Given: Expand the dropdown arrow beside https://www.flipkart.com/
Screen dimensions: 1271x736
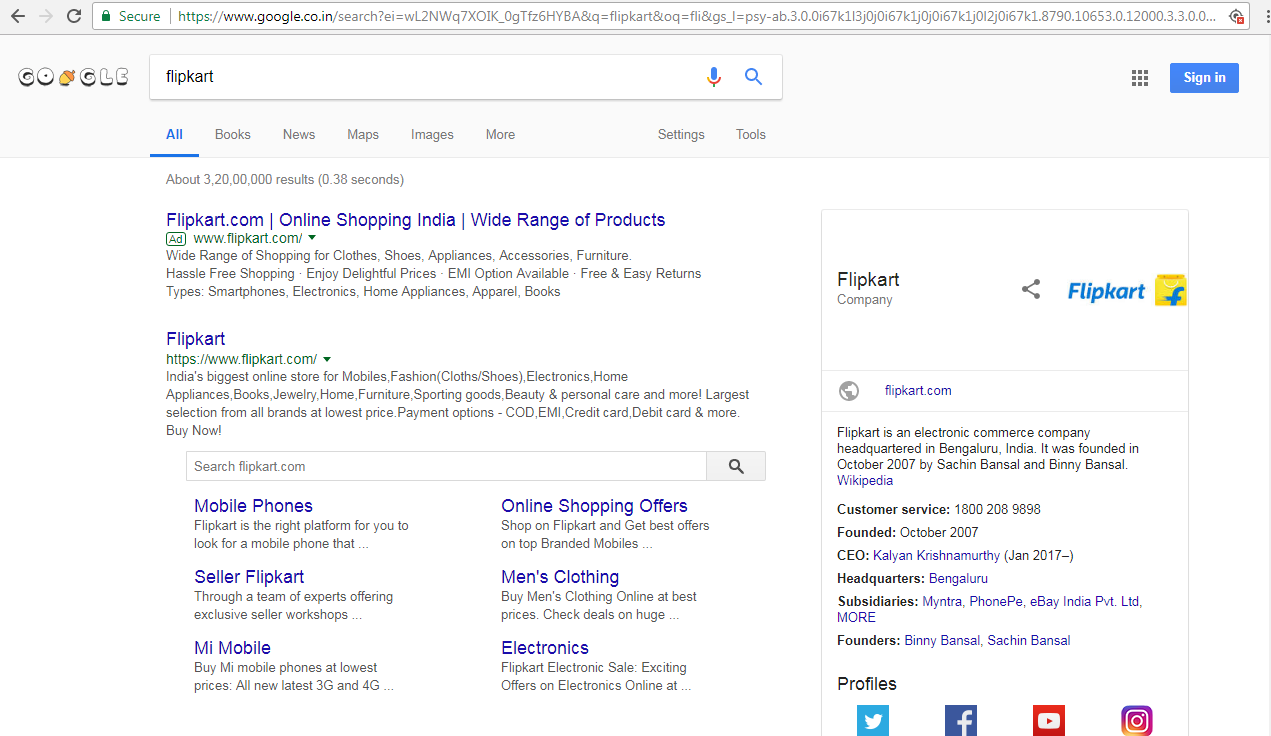Looking at the screenshot, I should click(327, 359).
